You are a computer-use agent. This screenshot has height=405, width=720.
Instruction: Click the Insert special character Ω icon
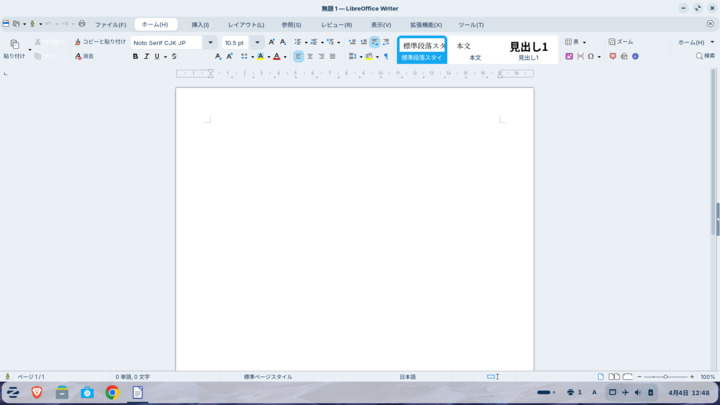(591, 56)
